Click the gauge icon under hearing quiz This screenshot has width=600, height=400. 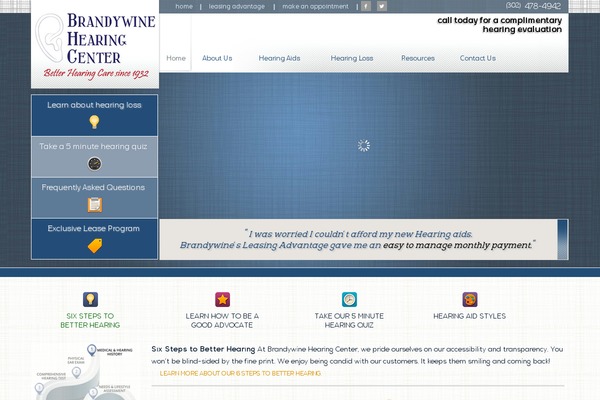pos(95,164)
